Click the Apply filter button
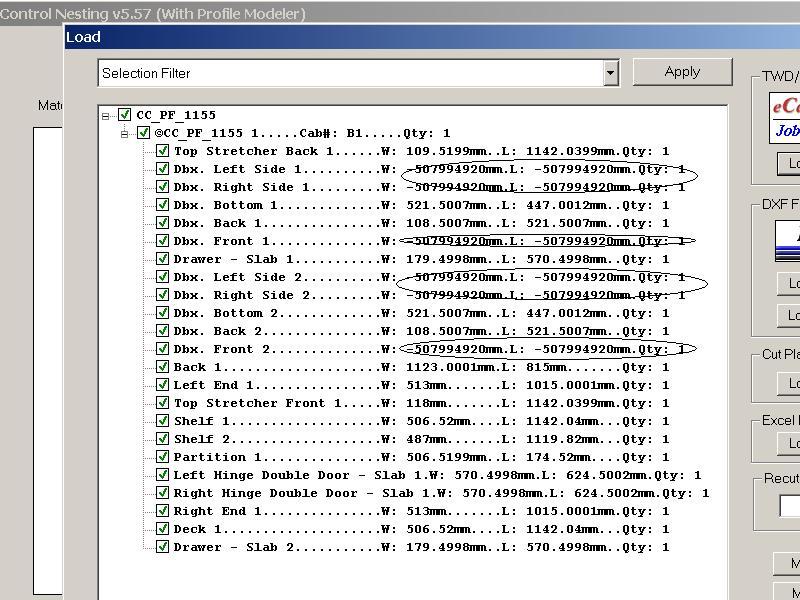Screen dimensions: 800x600 point(683,72)
